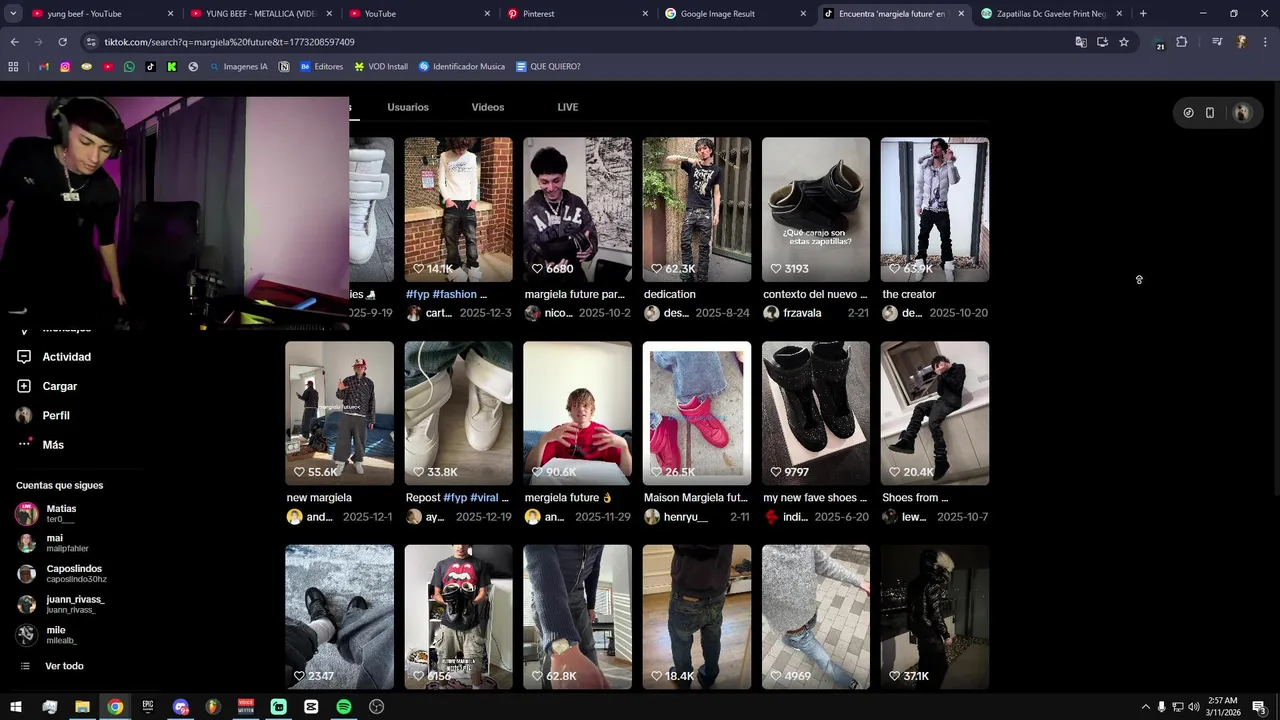Click the Cargar upload plus icon
The width and height of the screenshot is (1280, 720).
coord(24,386)
